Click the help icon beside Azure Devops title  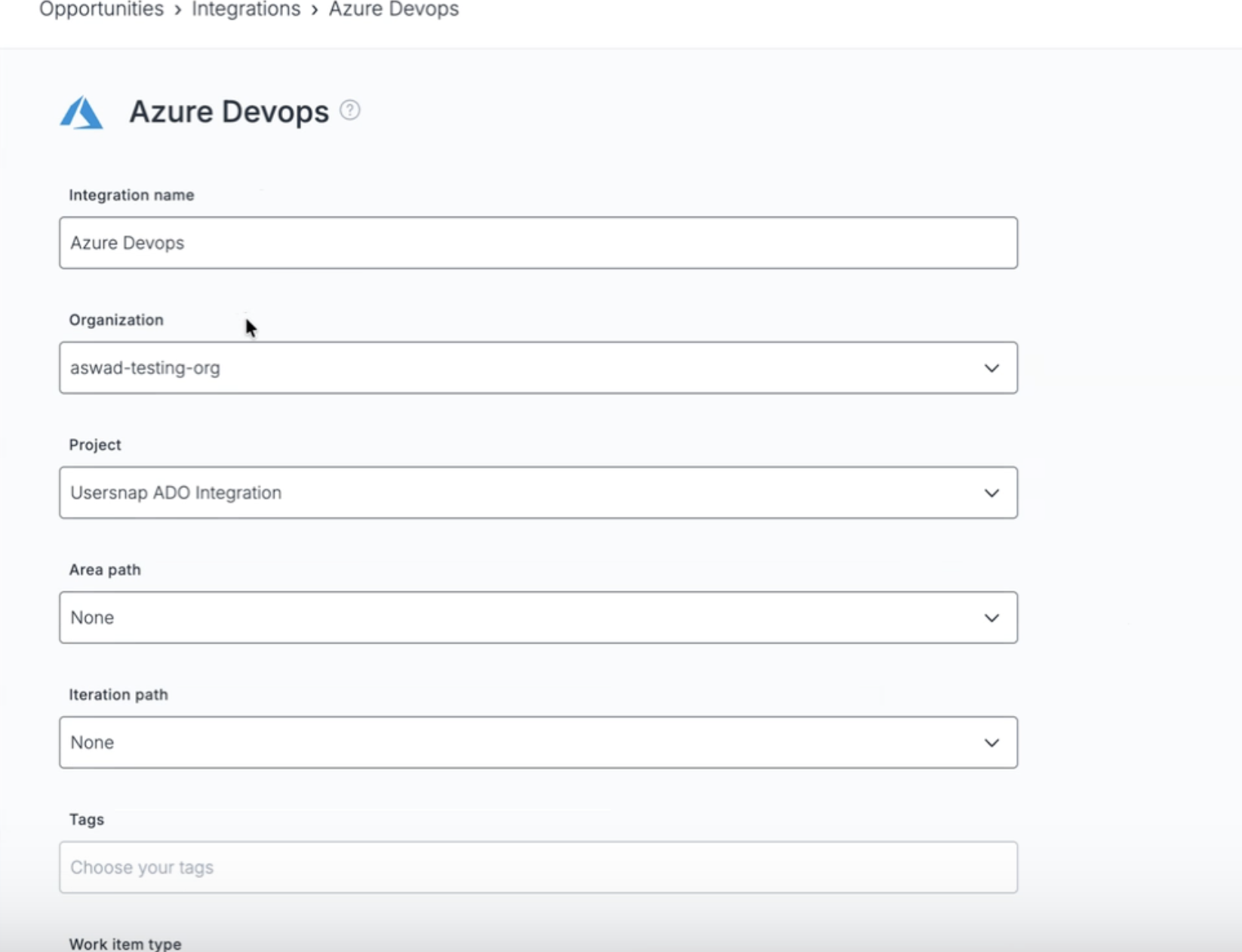pos(349,110)
